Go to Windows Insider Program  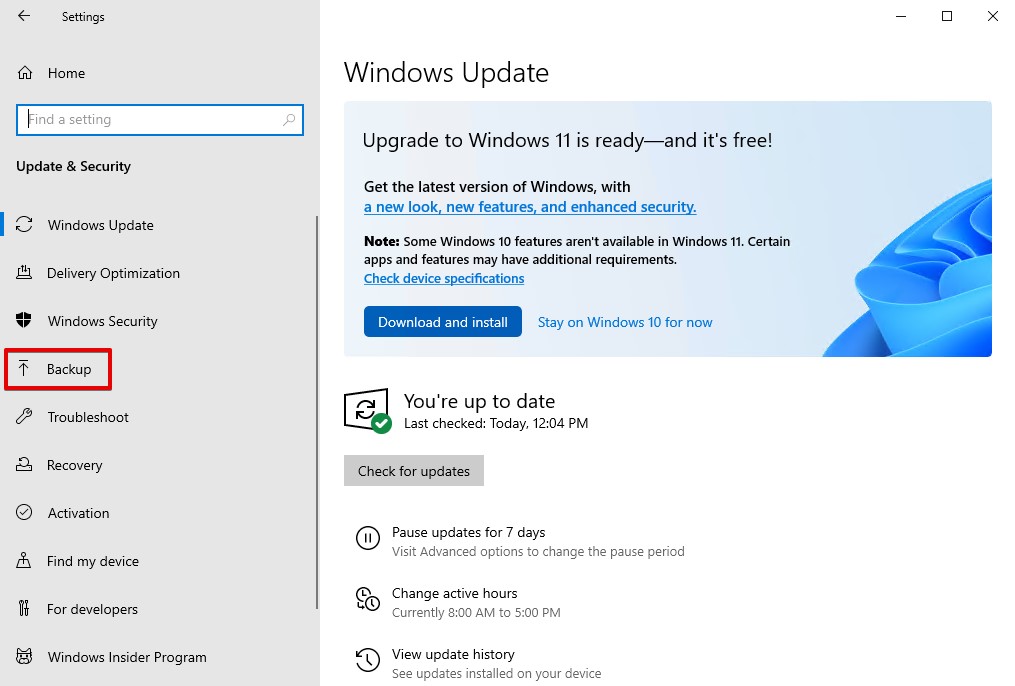pyautogui.click(x=126, y=657)
